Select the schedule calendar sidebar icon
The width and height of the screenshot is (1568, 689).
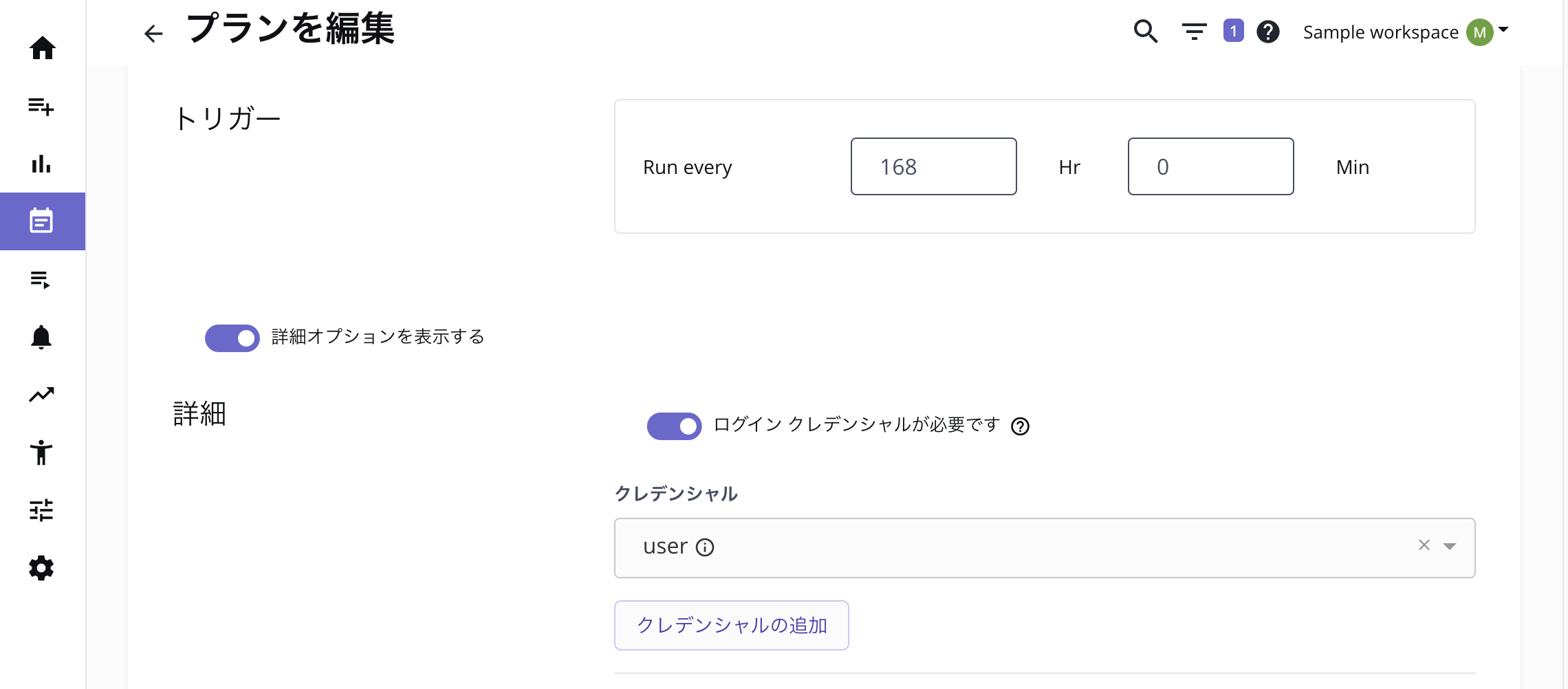(42, 221)
